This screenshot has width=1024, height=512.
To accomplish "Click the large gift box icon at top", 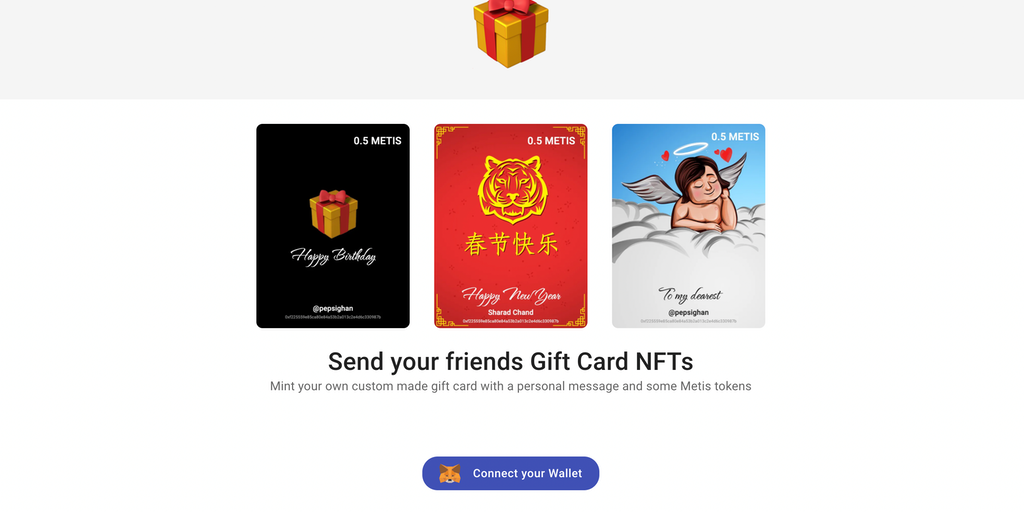I will [x=511, y=33].
